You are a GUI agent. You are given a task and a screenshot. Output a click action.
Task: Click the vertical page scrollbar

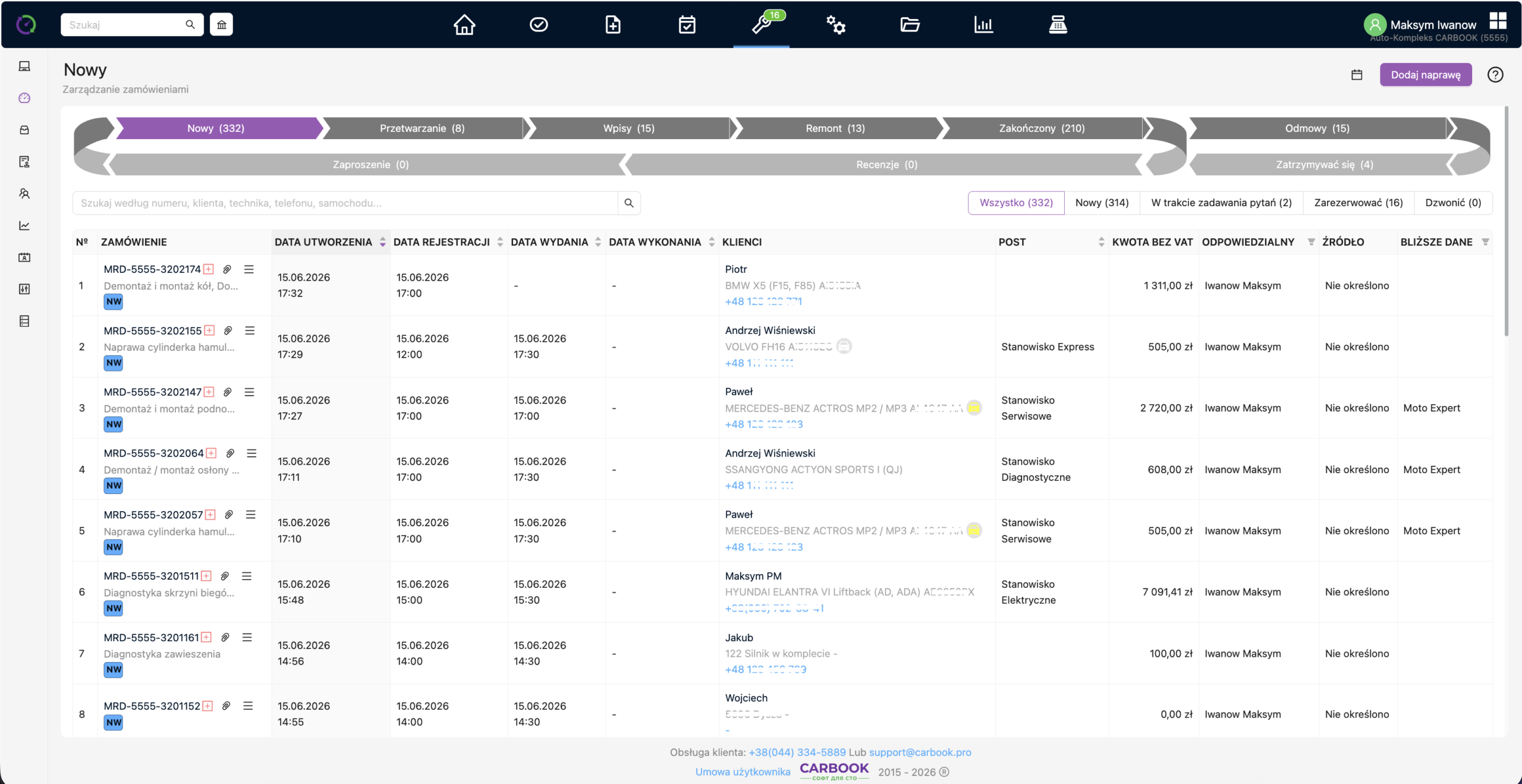[1506, 221]
